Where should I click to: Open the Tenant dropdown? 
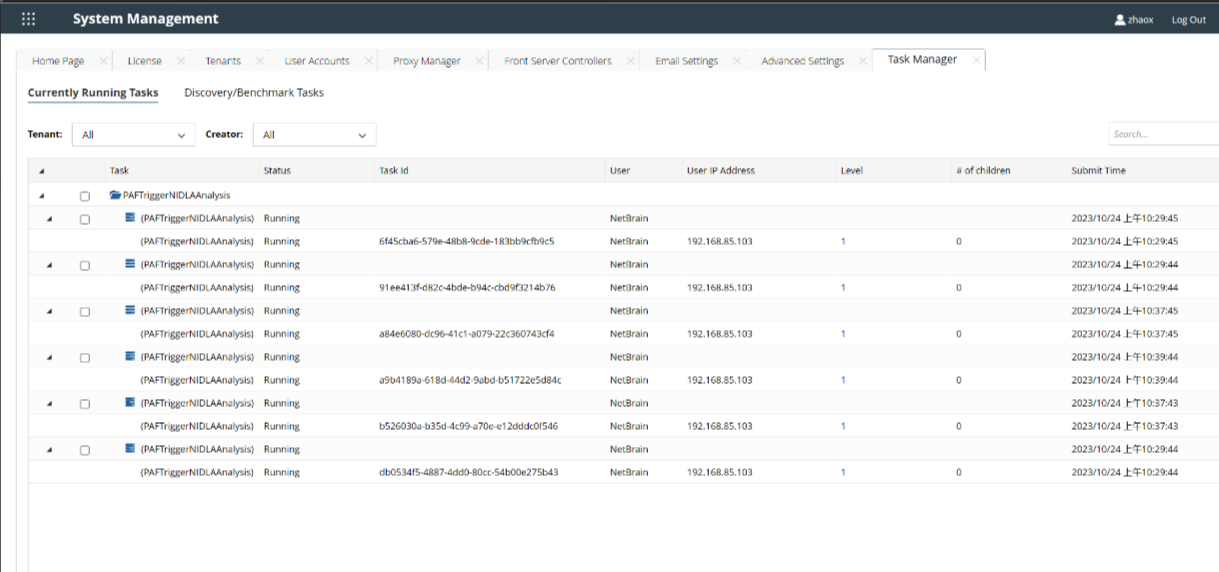133,135
